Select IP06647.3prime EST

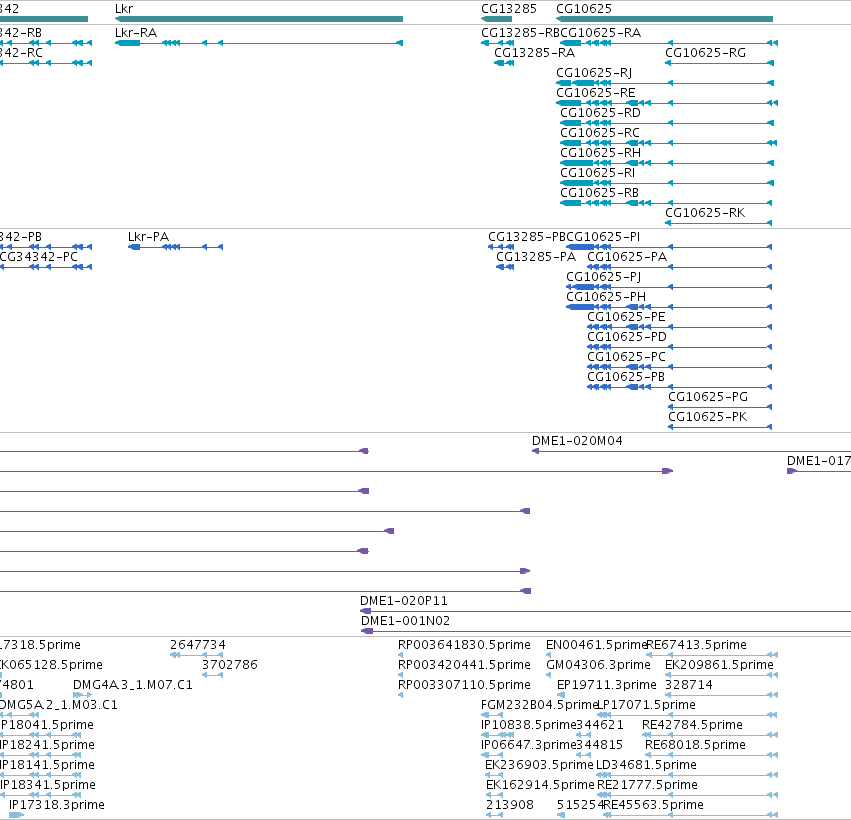pos(492,755)
